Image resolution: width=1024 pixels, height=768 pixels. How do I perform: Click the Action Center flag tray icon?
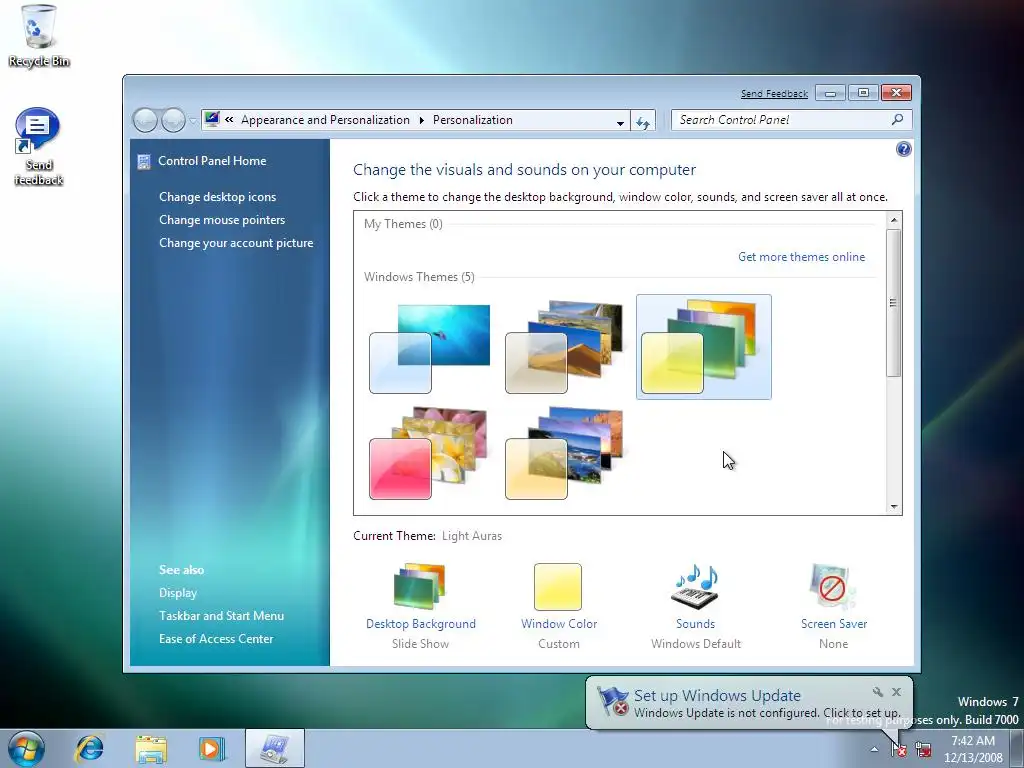coord(899,749)
